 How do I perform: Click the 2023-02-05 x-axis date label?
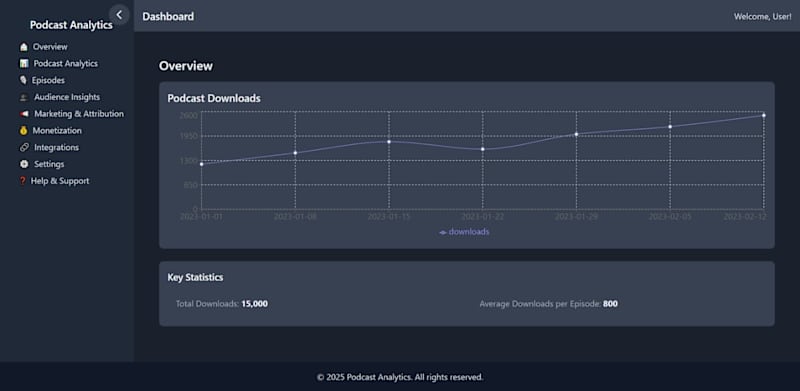[x=670, y=217]
